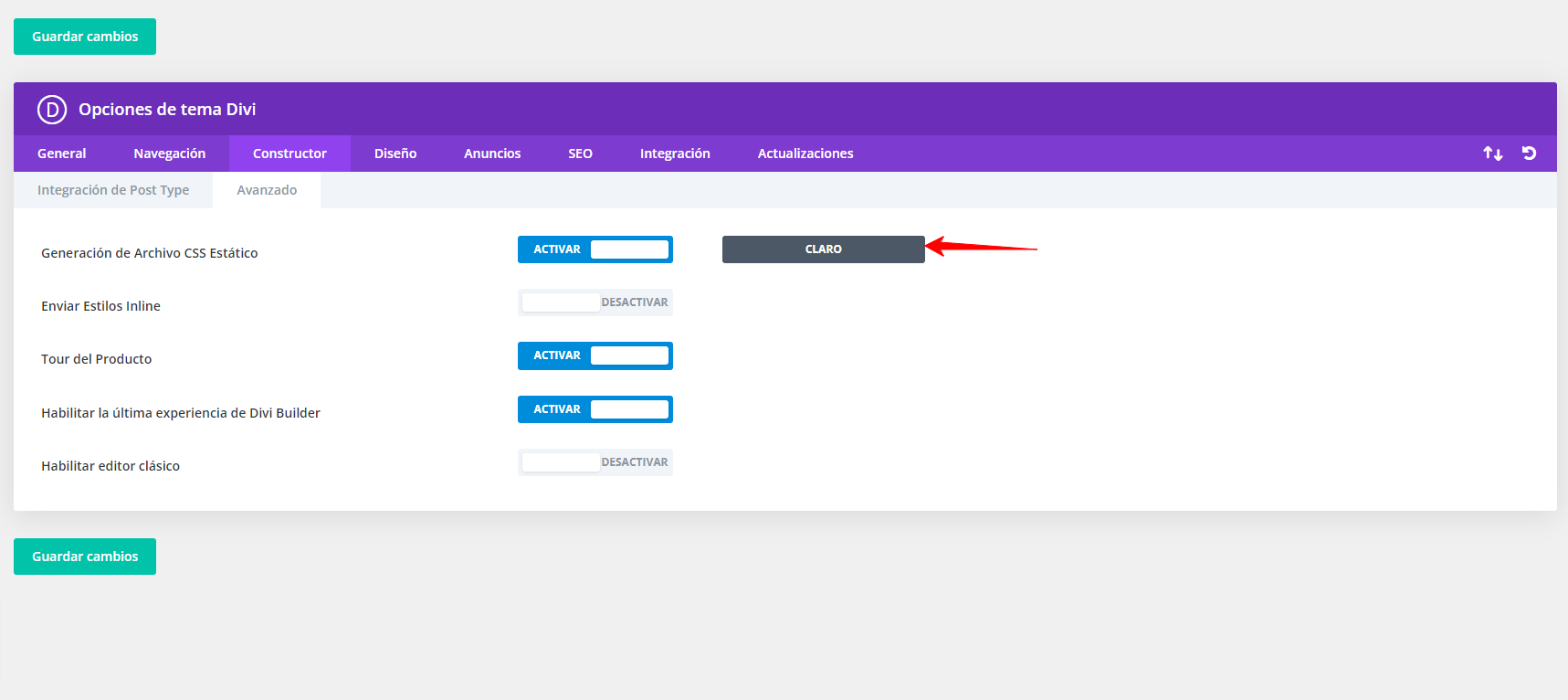Switch to the Navegación tab
This screenshot has width=1568, height=700.
tap(170, 154)
